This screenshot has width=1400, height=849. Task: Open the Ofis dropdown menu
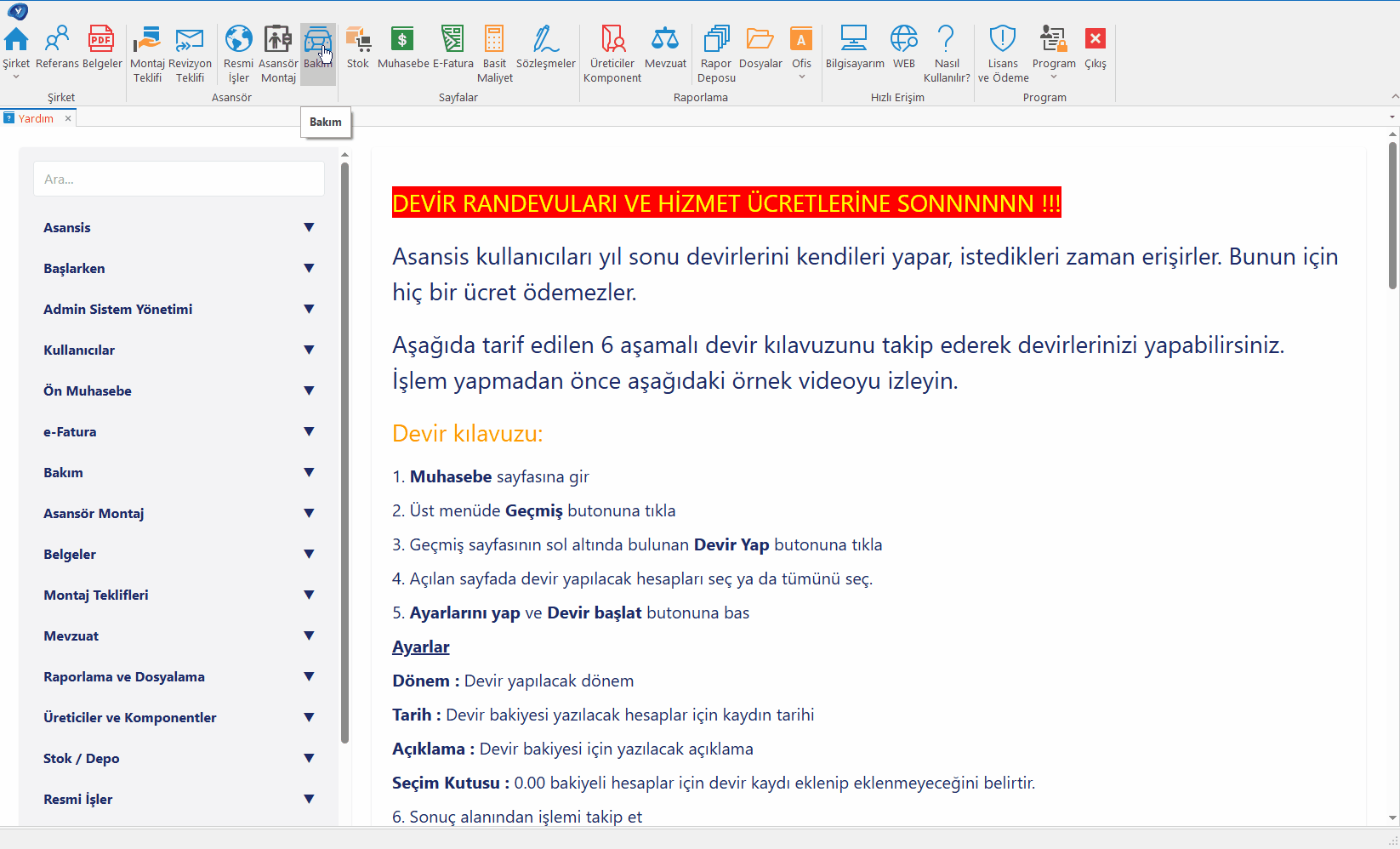[801, 77]
